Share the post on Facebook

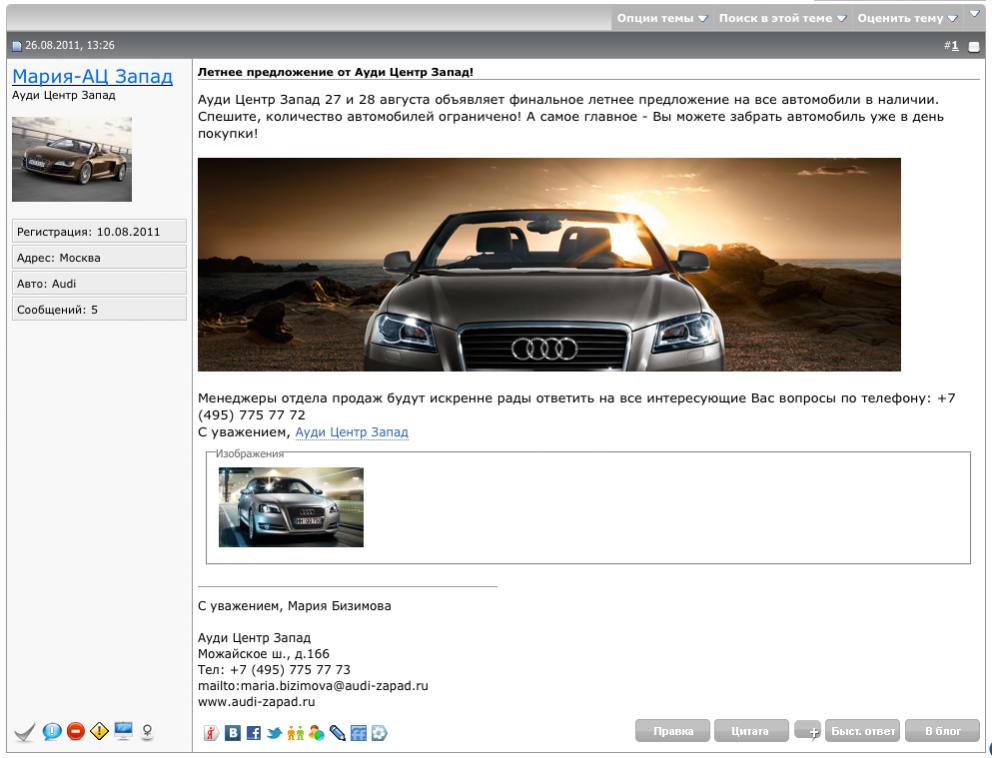coord(254,733)
